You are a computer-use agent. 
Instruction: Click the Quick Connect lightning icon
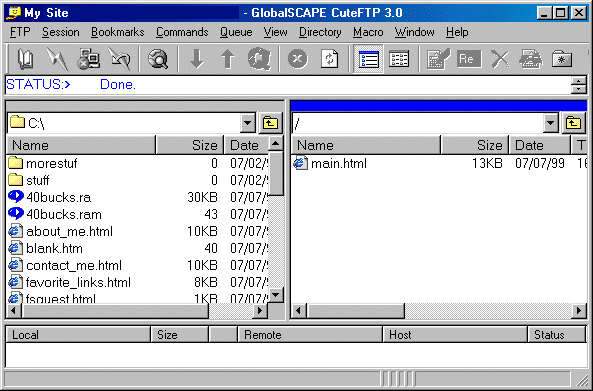click(56, 59)
